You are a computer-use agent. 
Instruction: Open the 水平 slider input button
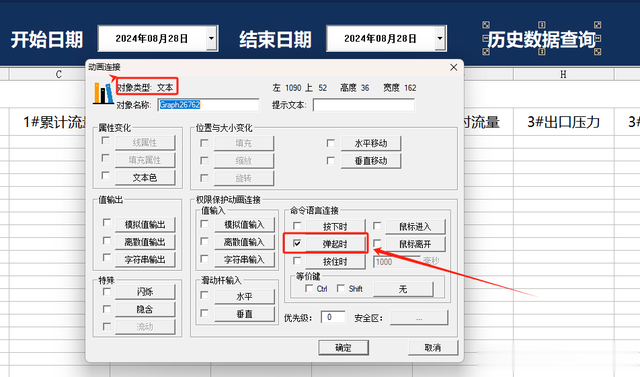[244, 297]
